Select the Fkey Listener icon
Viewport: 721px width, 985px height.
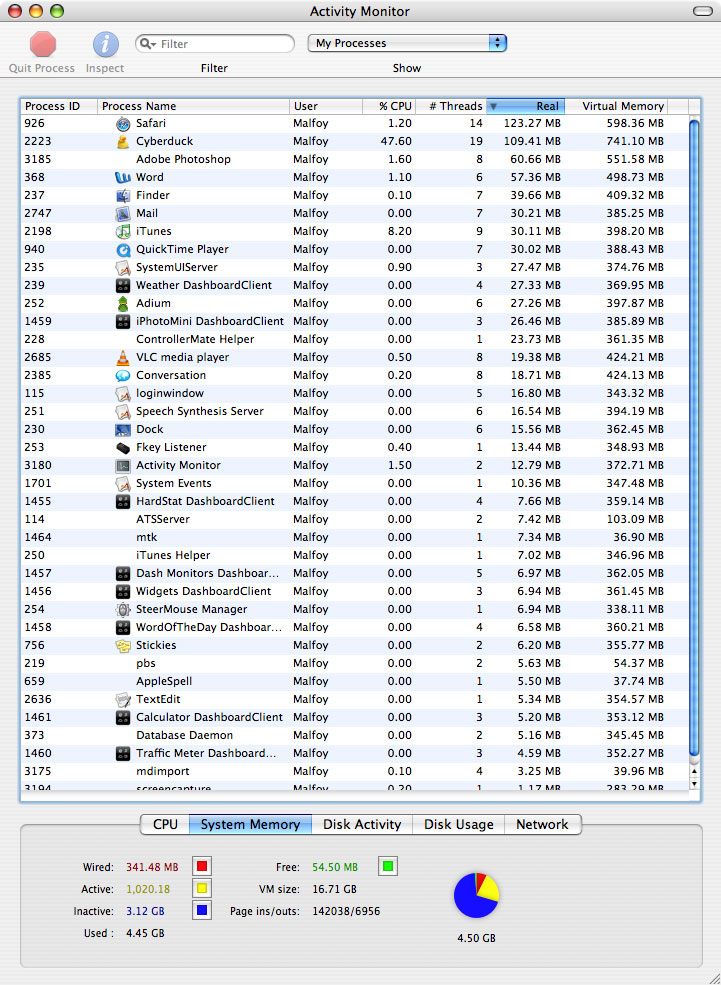click(123, 448)
